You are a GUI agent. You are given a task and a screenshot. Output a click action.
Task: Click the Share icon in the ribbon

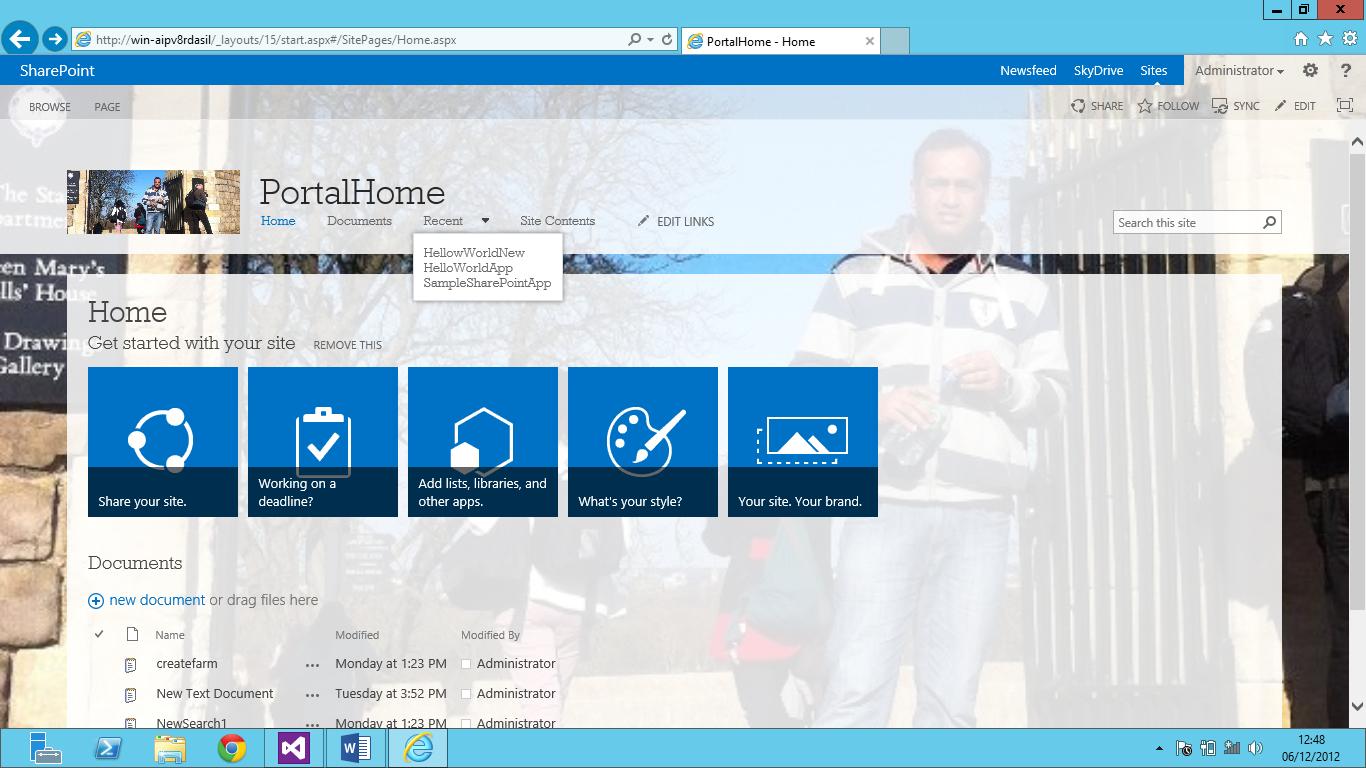(x=1078, y=106)
